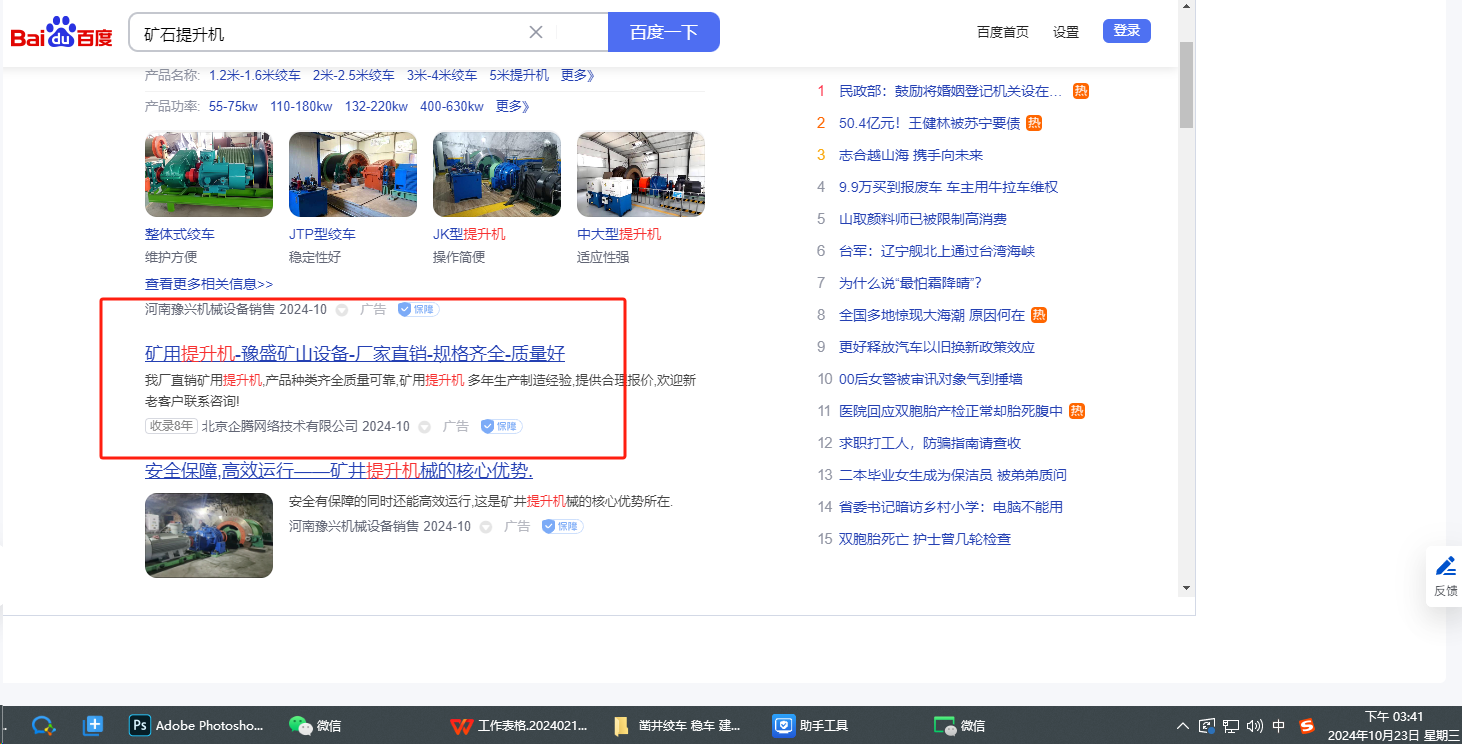
Task: Open hot search 9.9万买到报废车 车主用牛拉车维权
Action: pyautogui.click(x=948, y=187)
